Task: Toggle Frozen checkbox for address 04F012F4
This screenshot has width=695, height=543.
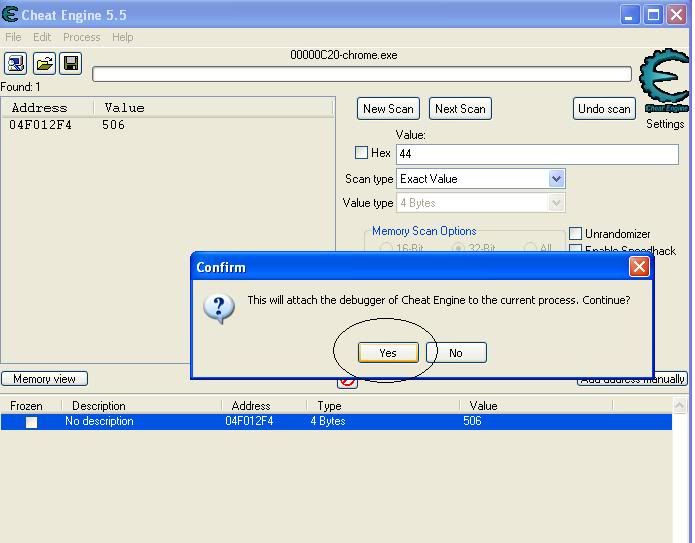Action: coord(31,422)
